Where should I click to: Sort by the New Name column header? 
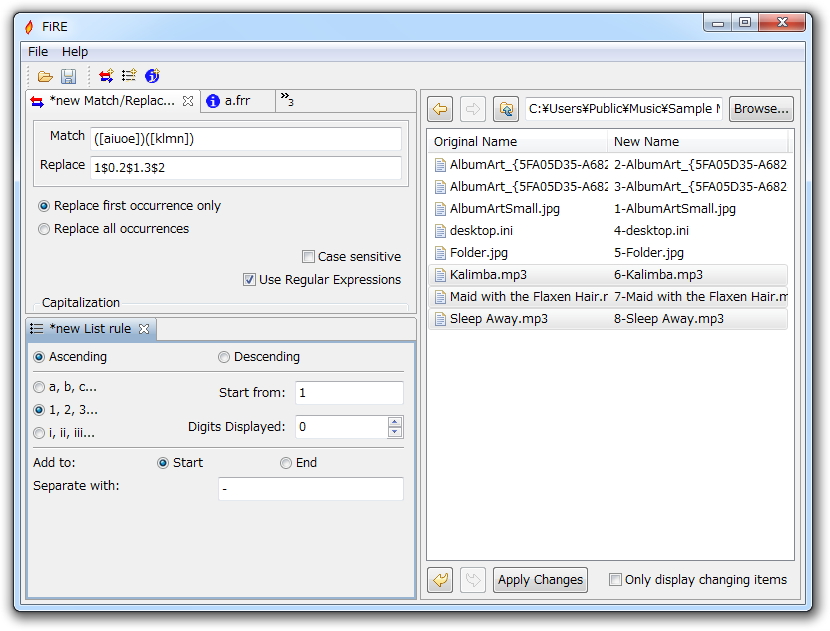tap(698, 142)
